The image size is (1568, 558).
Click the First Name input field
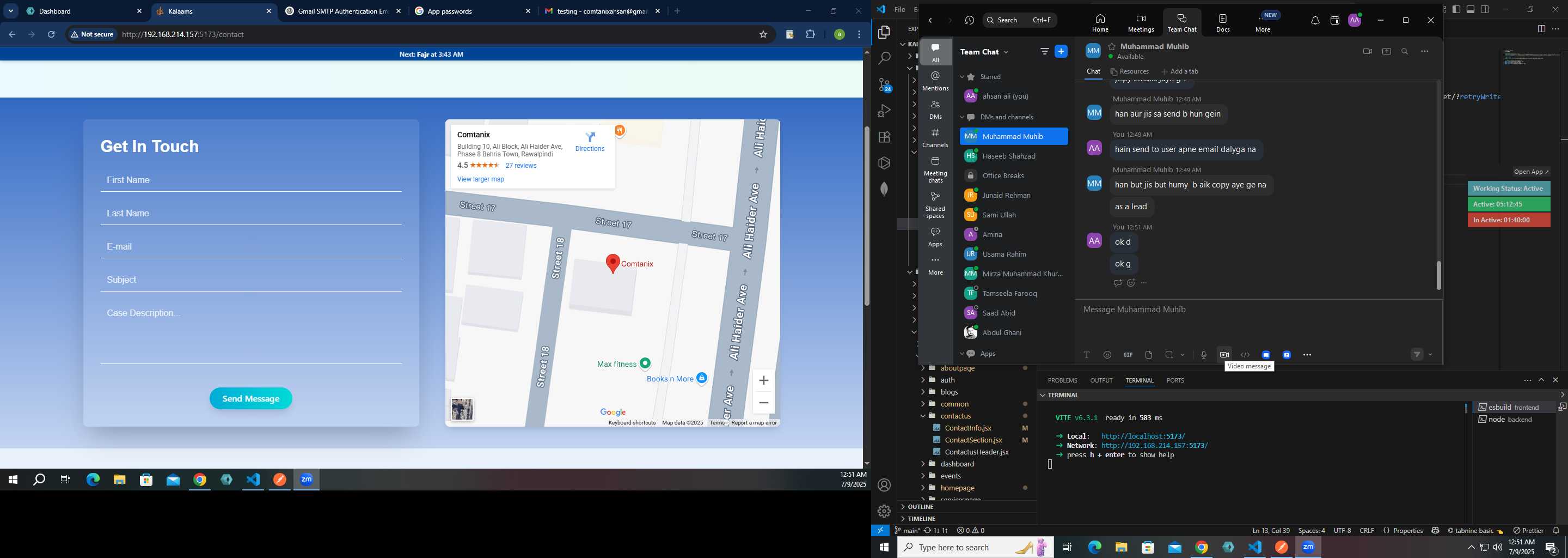point(251,180)
